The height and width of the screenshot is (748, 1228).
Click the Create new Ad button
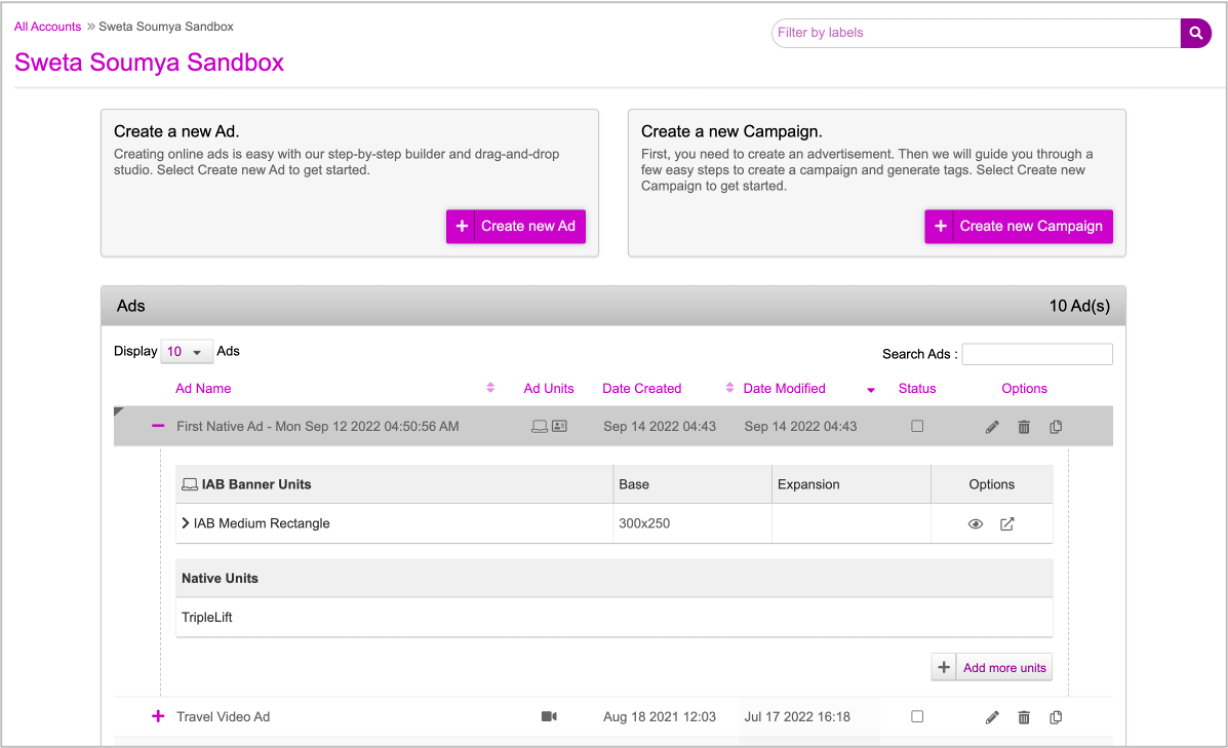click(516, 226)
